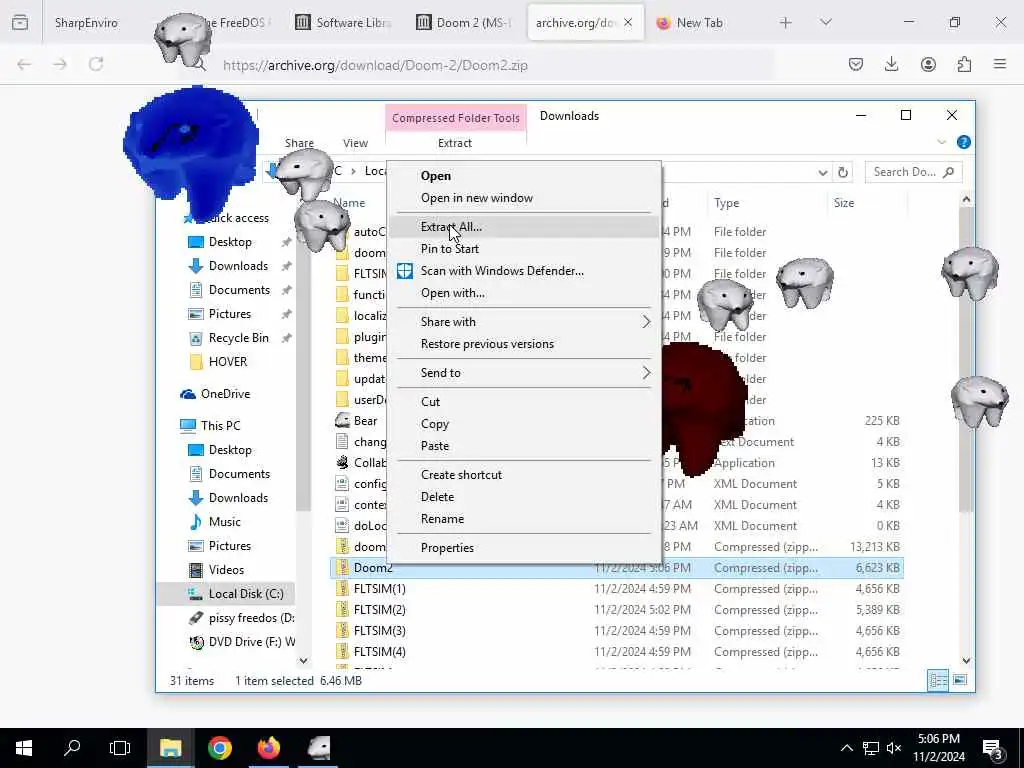Open Music folder under This PC
Image resolution: width=1024 pixels, height=768 pixels.
pyautogui.click(x=225, y=522)
